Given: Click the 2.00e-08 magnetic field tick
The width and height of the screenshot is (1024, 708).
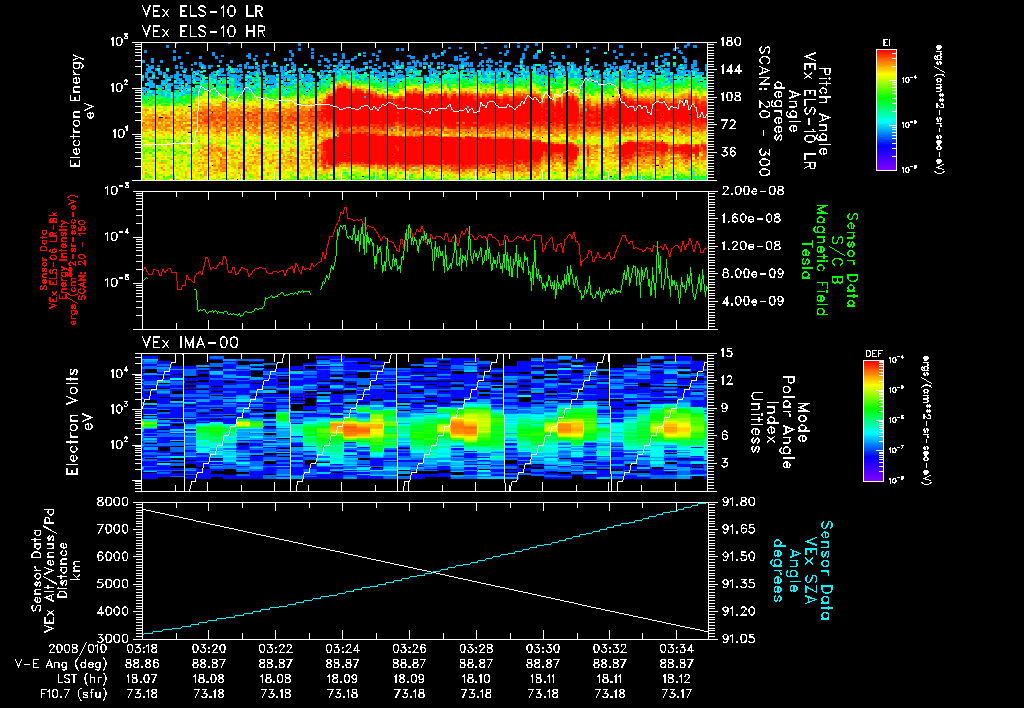Looking at the screenshot, I should click(x=752, y=191).
